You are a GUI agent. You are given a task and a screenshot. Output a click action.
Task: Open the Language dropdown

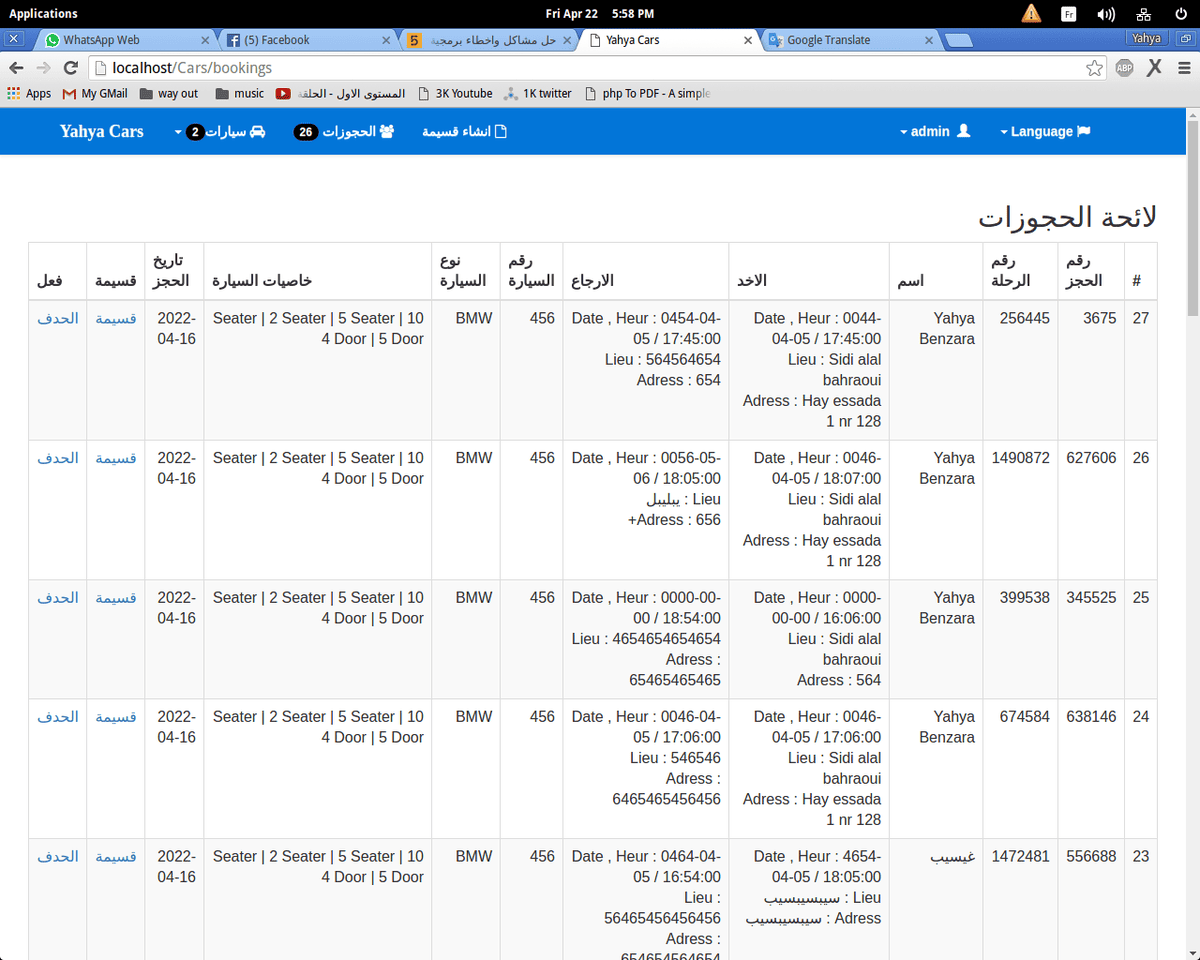1044,132
